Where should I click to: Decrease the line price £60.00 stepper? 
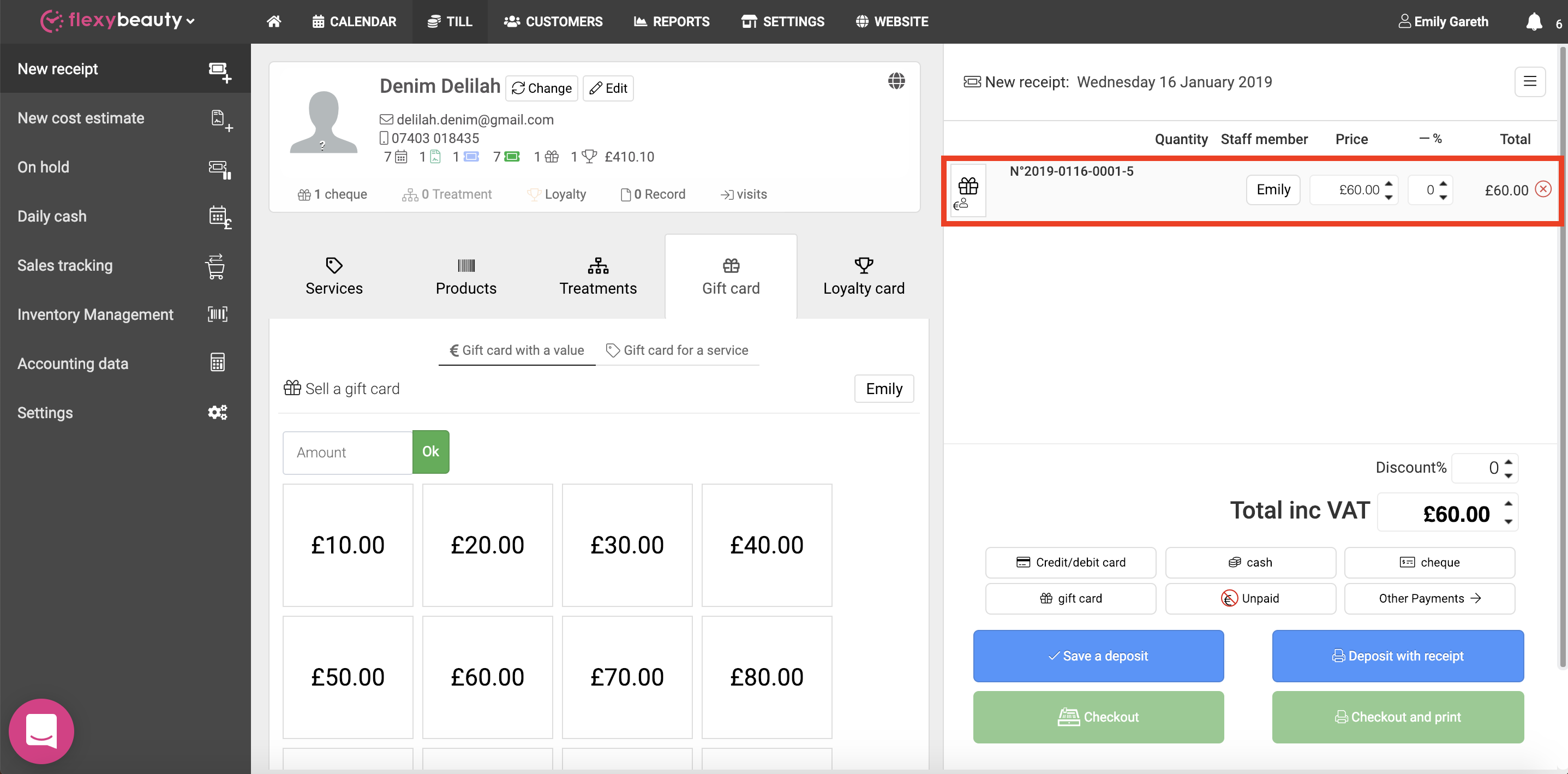tap(1389, 197)
